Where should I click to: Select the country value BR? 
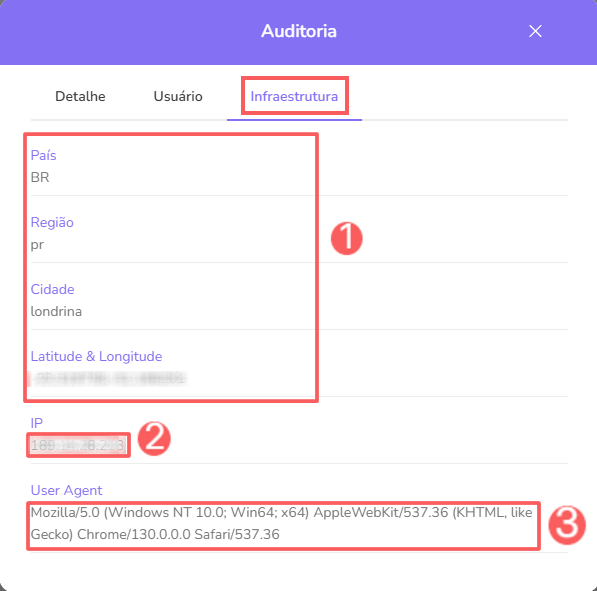tap(40, 177)
